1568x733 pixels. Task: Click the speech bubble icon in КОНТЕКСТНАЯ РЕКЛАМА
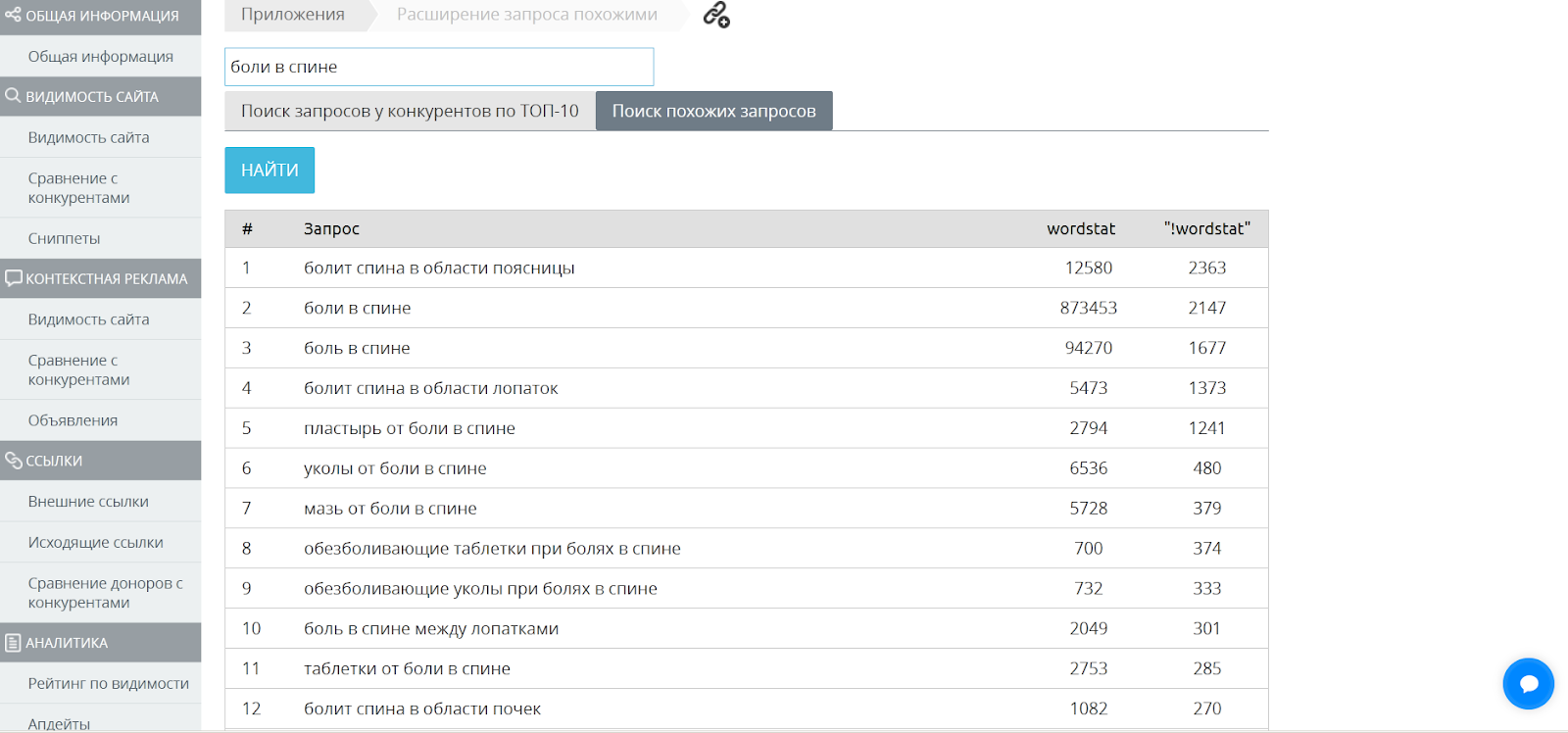pyautogui.click(x=13, y=278)
